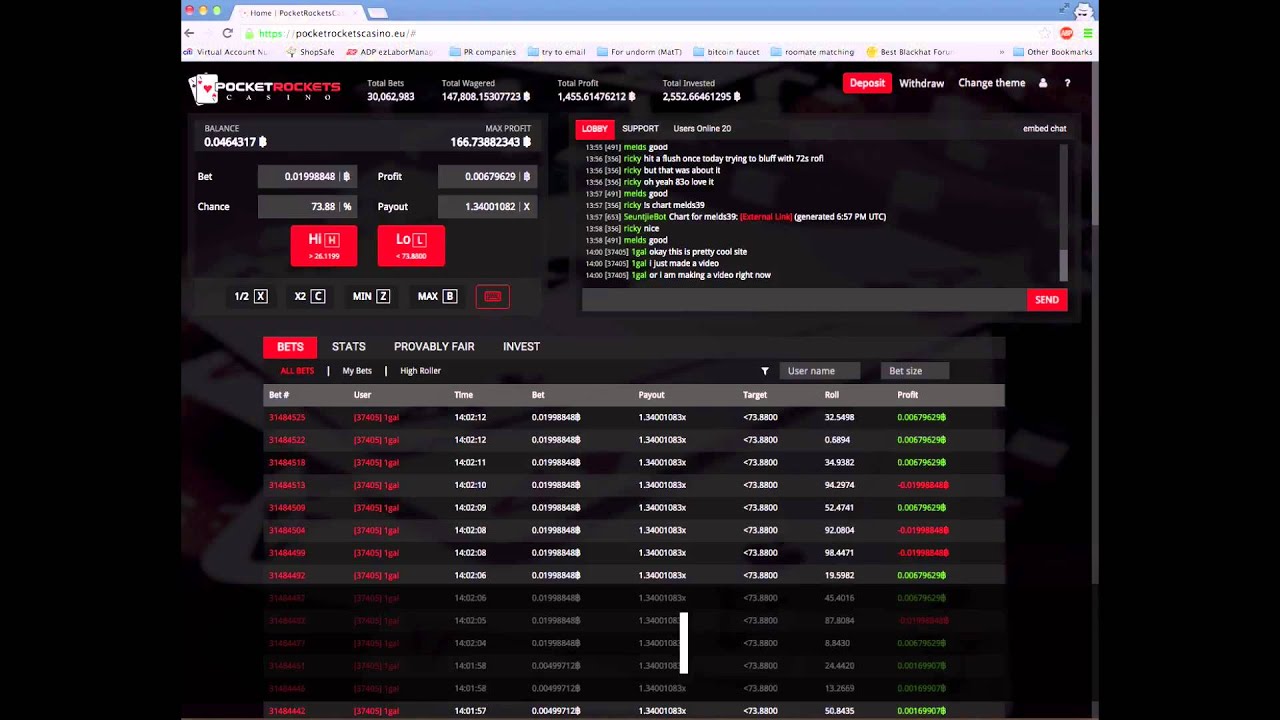The height and width of the screenshot is (720, 1280).
Task: Open the help question mark icon
Action: (x=1067, y=83)
